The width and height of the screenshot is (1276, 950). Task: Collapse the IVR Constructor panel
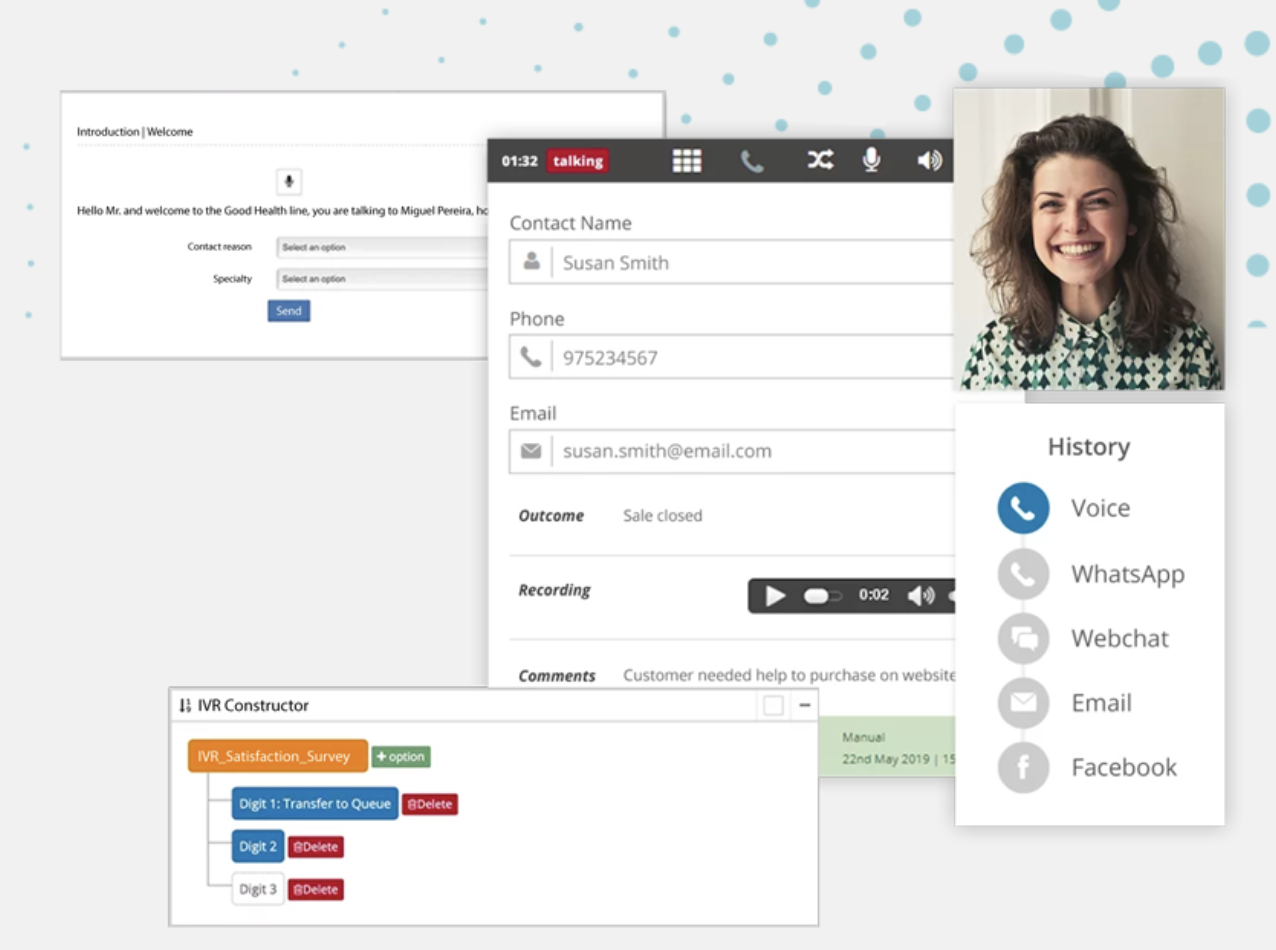(x=804, y=706)
